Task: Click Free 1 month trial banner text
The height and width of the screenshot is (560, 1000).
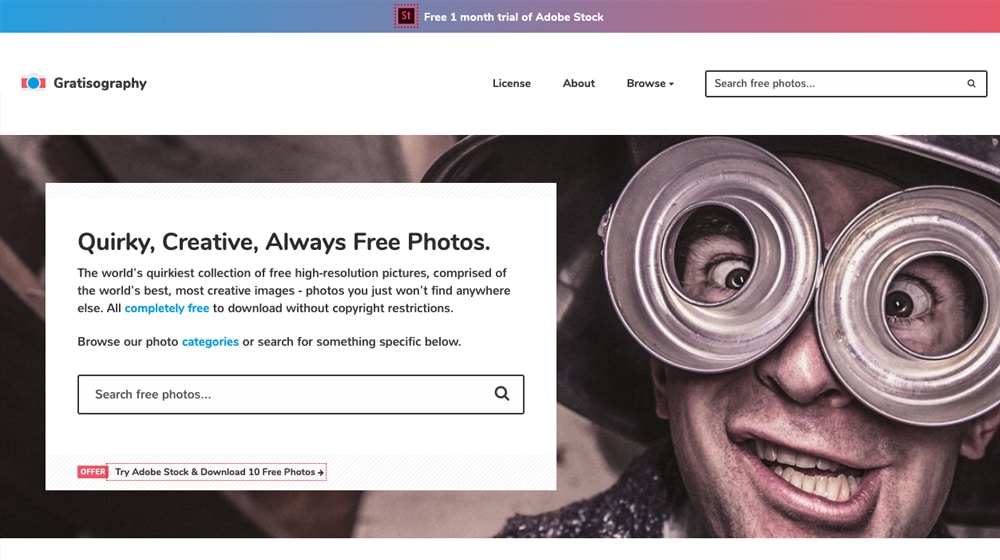Action: [x=513, y=17]
